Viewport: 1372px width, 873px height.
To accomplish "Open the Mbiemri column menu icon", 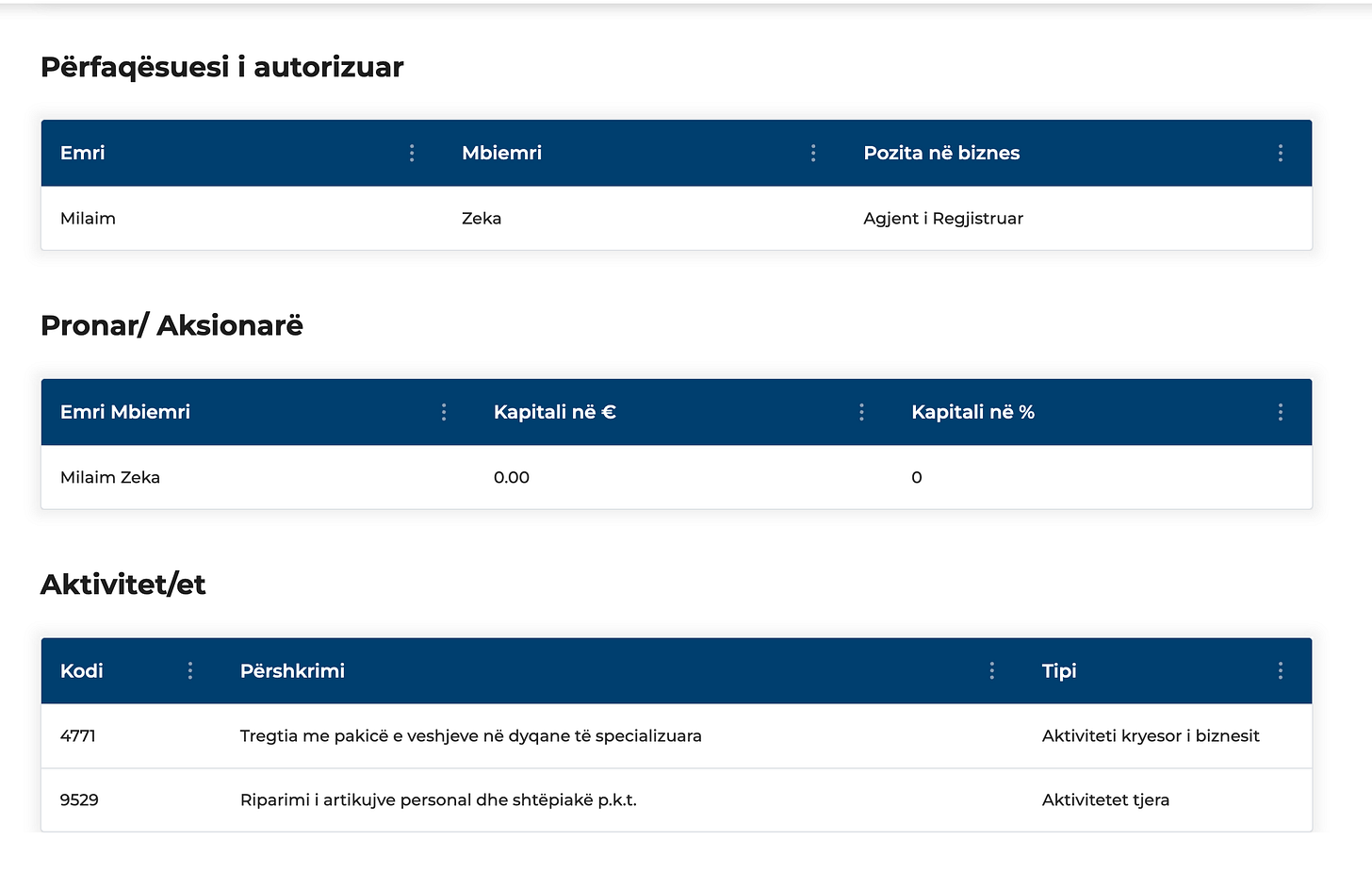I will [813, 153].
